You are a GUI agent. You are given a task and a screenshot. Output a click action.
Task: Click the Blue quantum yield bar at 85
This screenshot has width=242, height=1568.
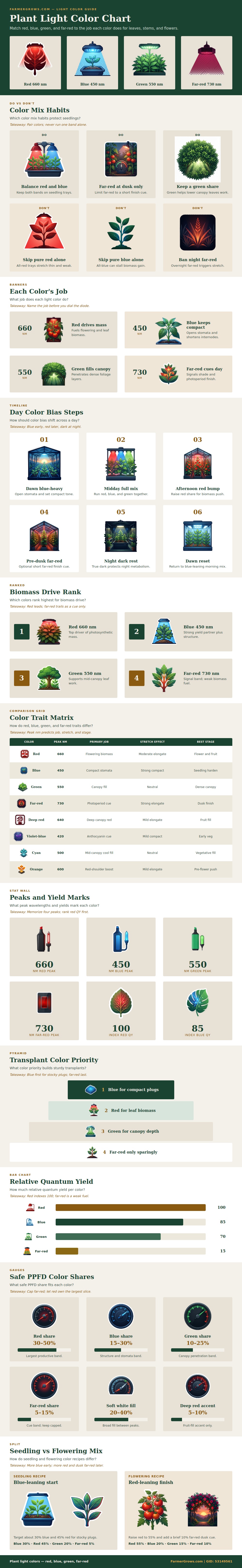pyautogui.click(x=119, y=1222)
